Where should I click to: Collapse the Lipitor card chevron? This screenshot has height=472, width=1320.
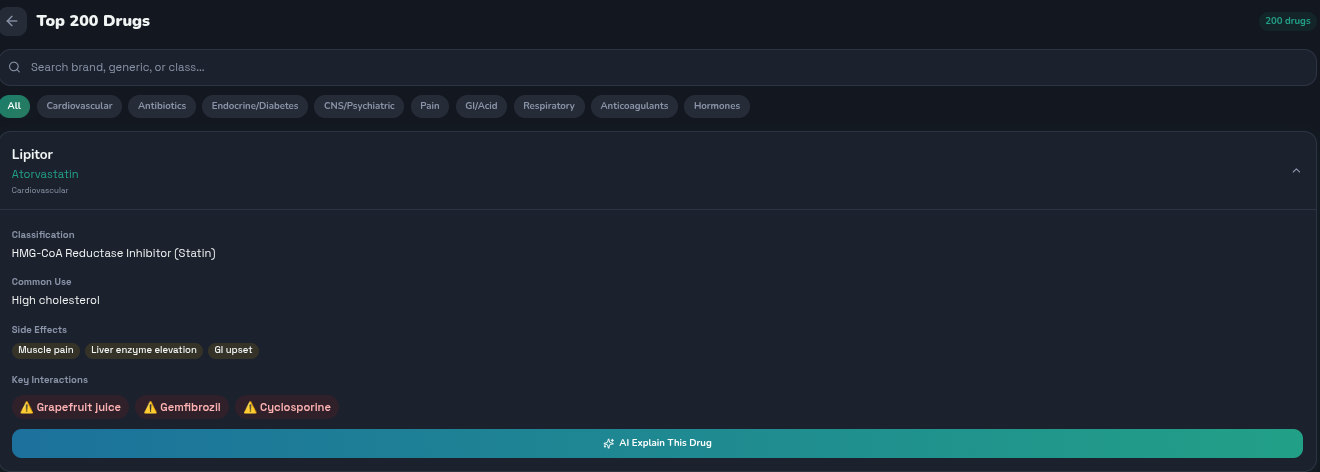click(x=1296, y=171)
